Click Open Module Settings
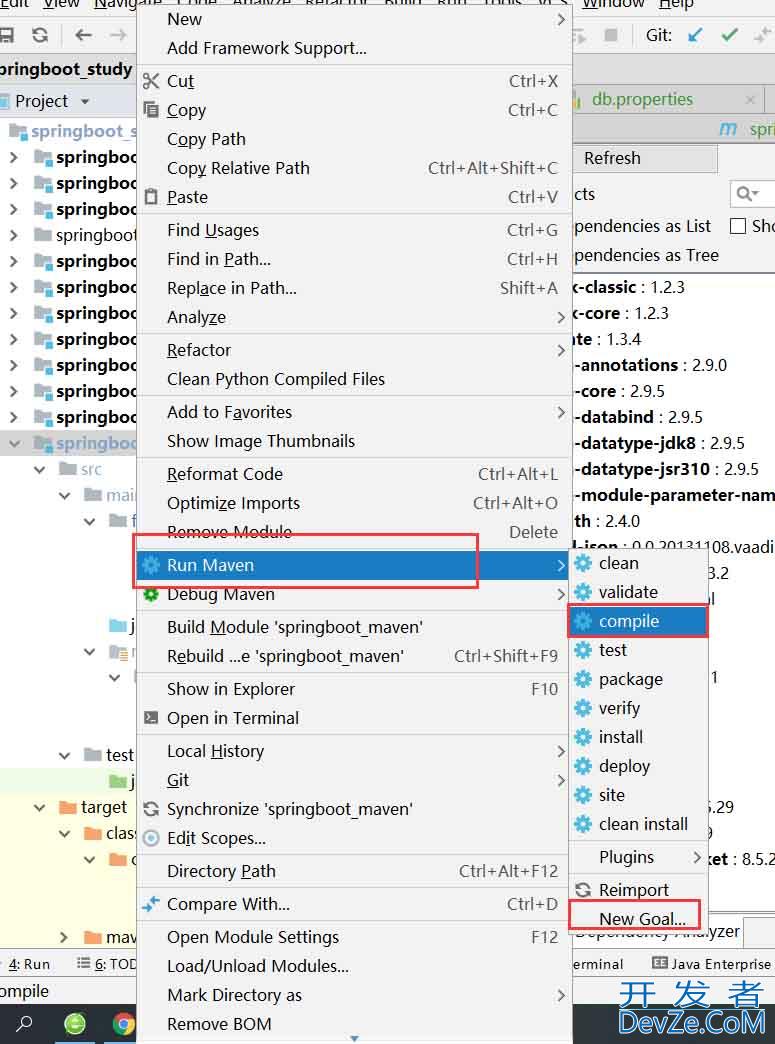This screenshot has width=775, height=1044. pos(354,937)
